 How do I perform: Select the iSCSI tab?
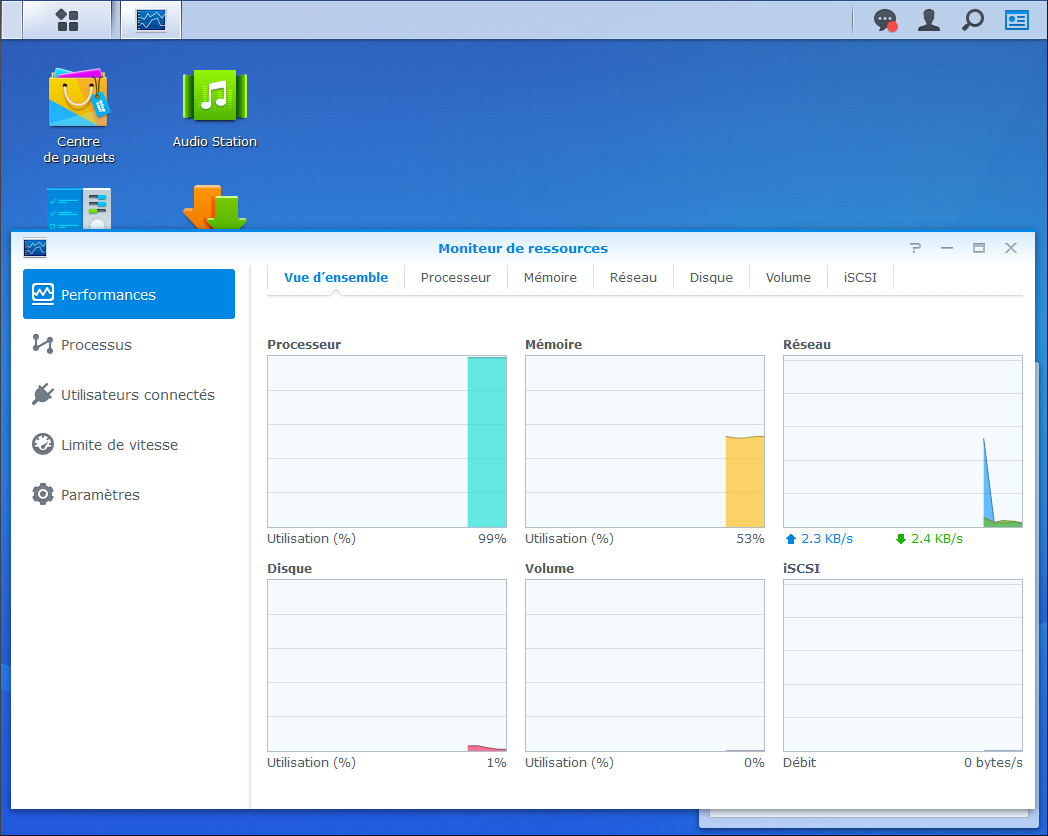860,278
